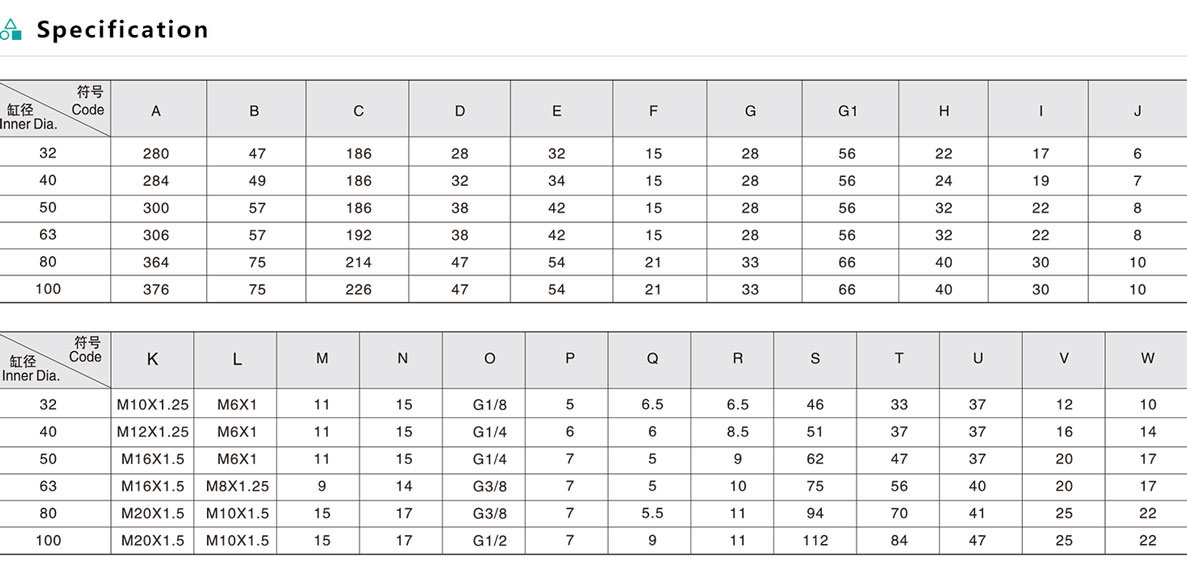1187x579 pixels.
Task: Select the G1/8 port size cell
Action: click(x=489, y=405)
